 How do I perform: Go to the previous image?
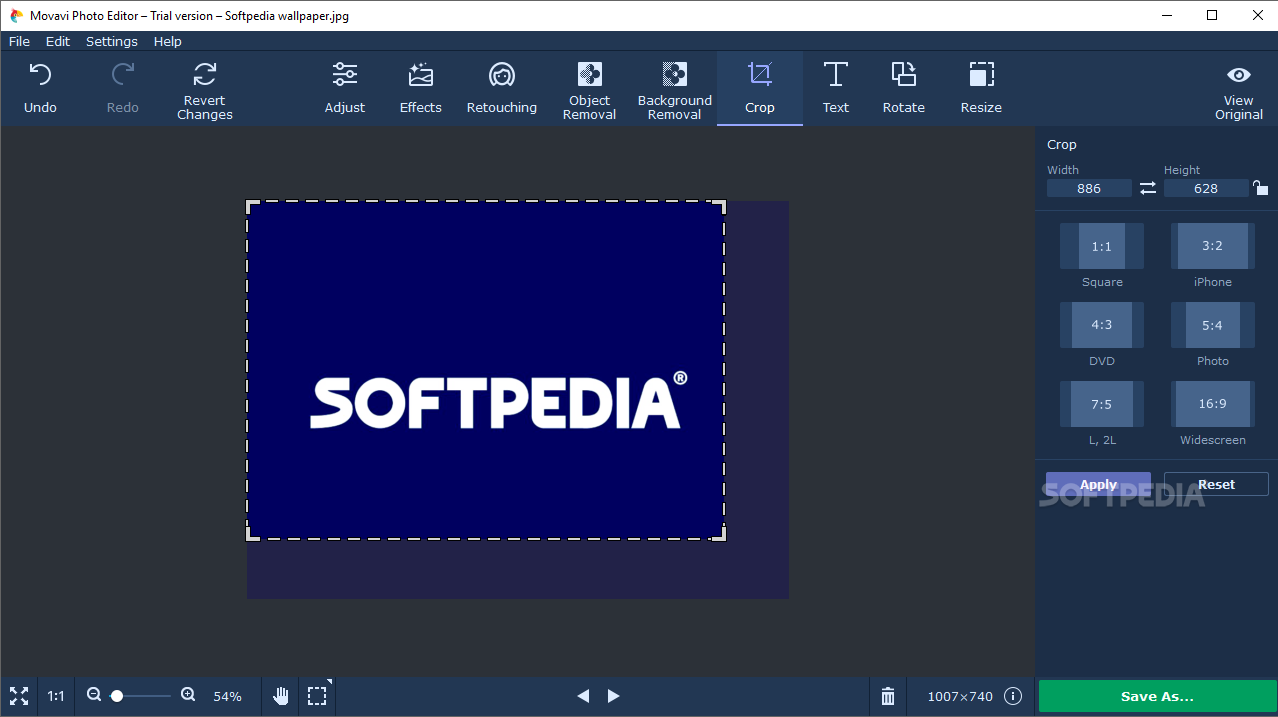click(x=583, y=696)
